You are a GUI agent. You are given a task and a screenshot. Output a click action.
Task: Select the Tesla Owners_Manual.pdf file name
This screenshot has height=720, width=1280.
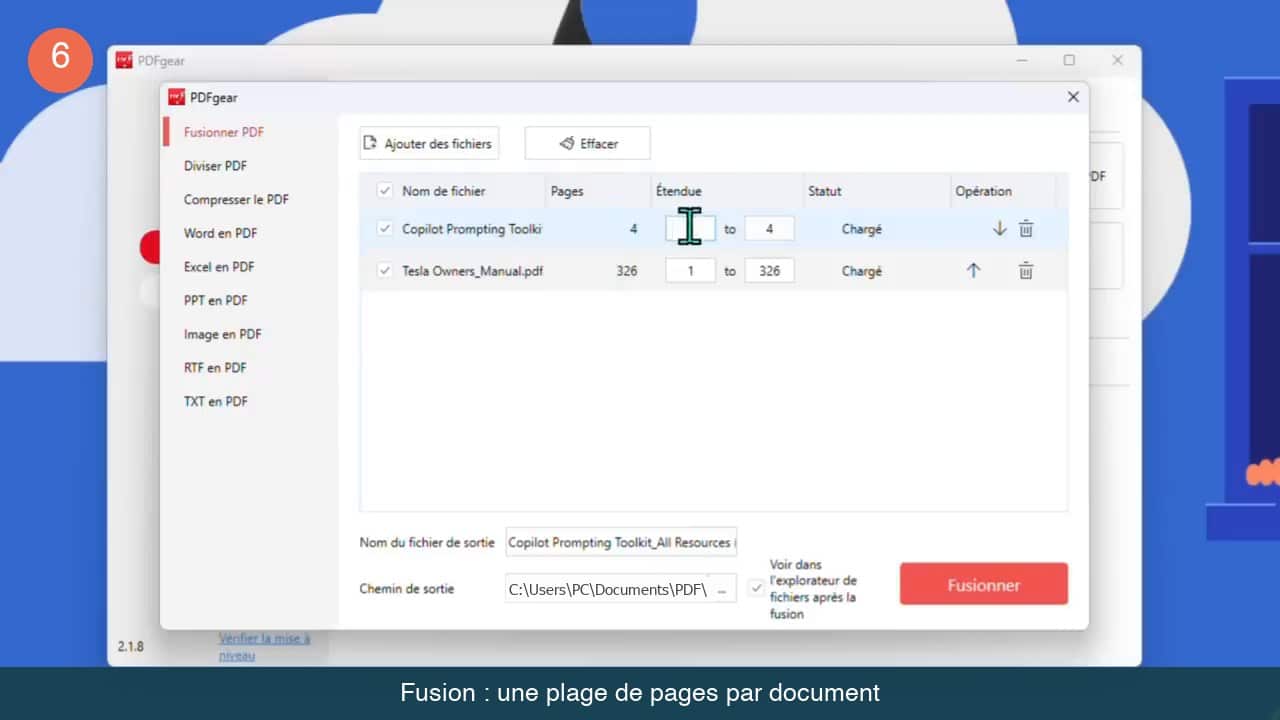(x=472, y=270)
